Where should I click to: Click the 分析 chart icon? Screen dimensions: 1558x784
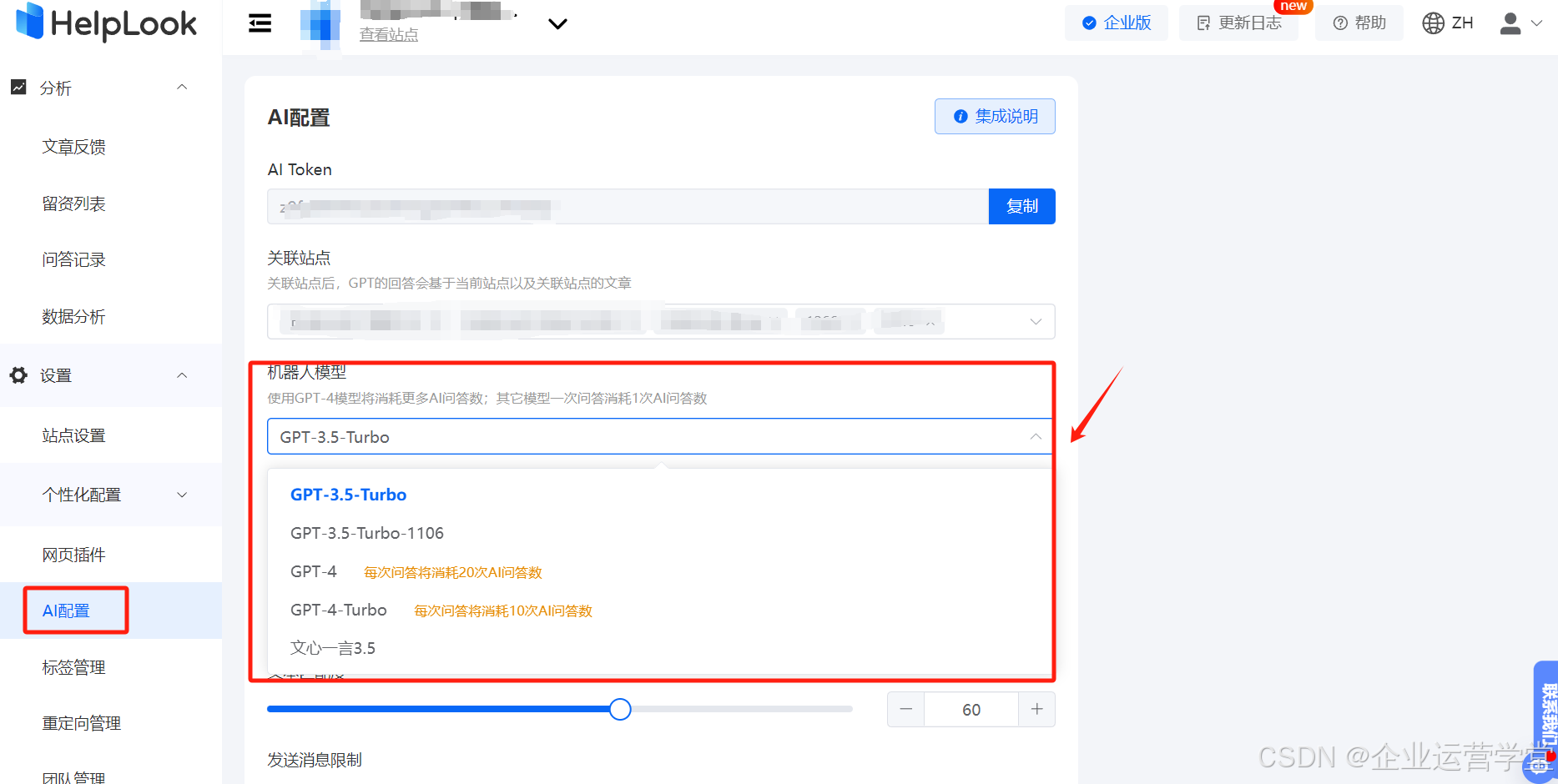click(x=18, y=87)
